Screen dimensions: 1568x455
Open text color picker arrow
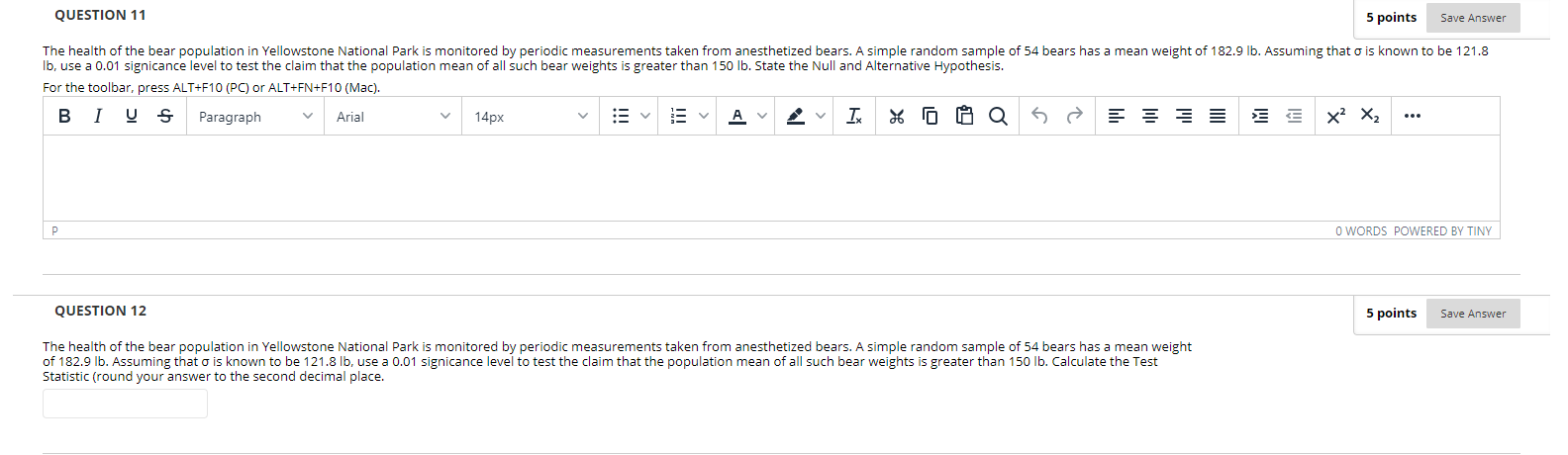pos(762,116)
